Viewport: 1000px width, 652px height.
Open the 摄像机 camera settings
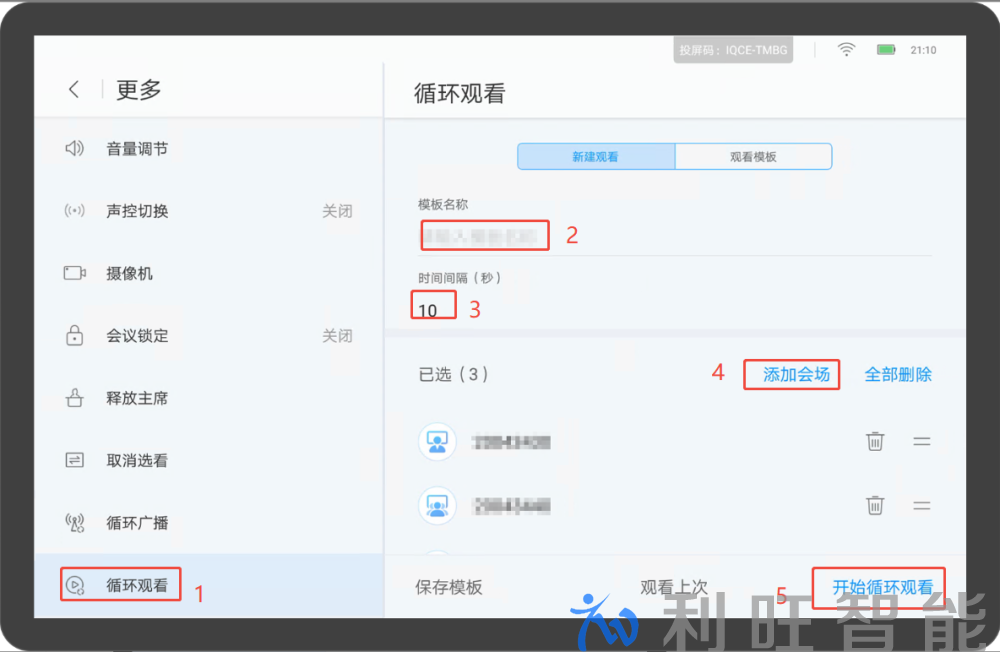point(209,273)
